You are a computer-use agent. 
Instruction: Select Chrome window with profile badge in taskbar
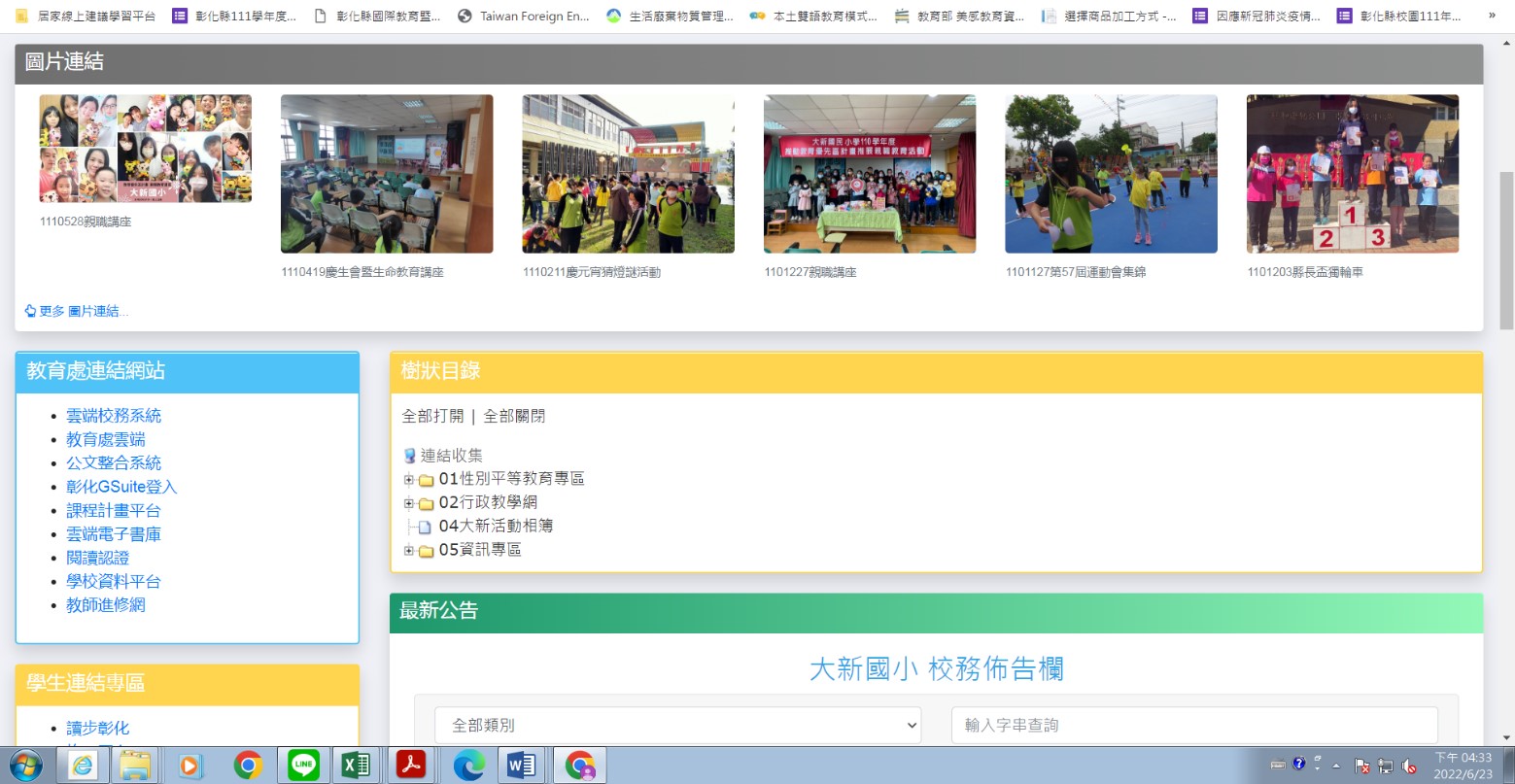pyautogui.click(x=580, y=766)
